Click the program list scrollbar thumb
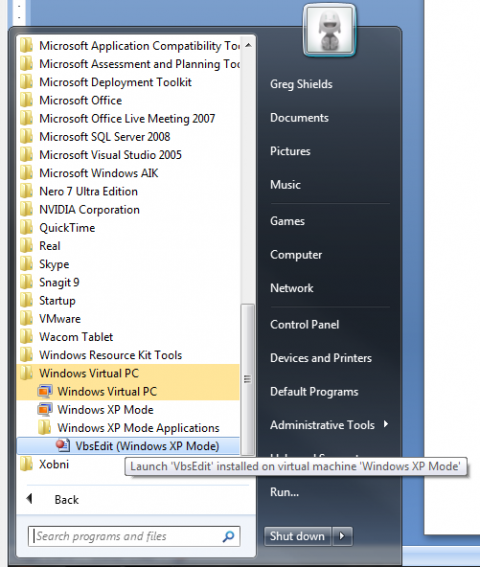 click(248, 379)
